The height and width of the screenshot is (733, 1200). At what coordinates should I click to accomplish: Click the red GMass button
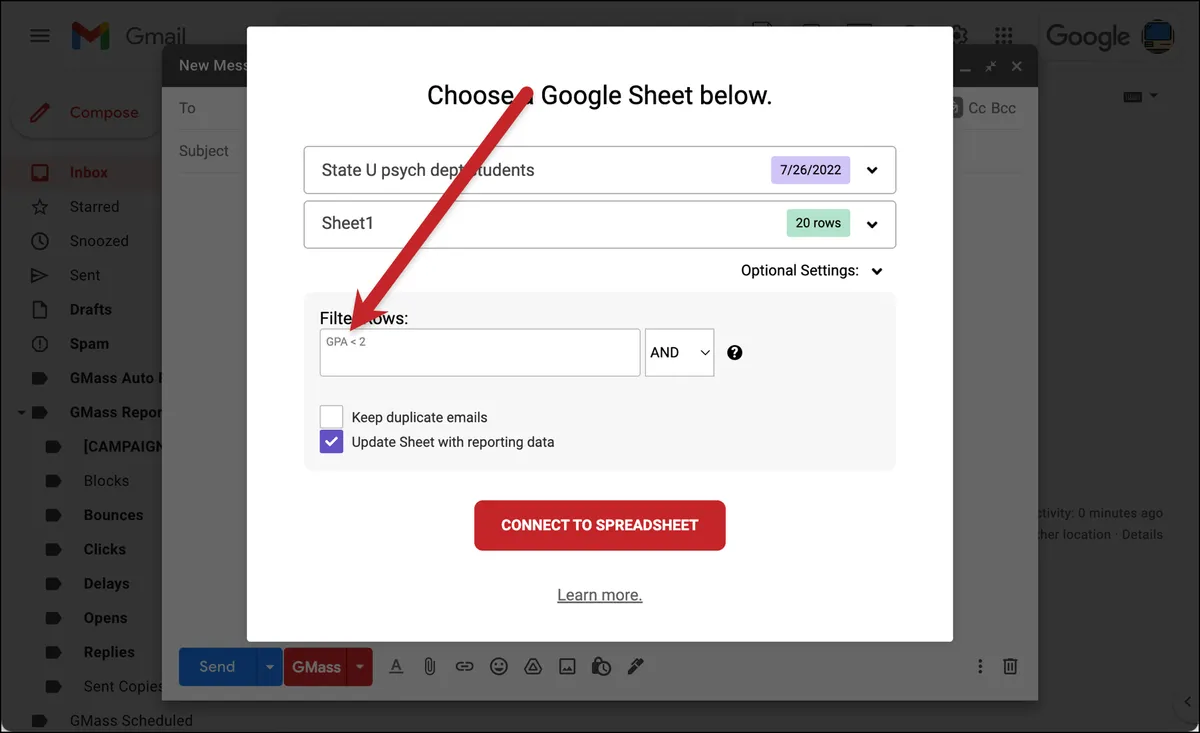[x=316, y=667]
